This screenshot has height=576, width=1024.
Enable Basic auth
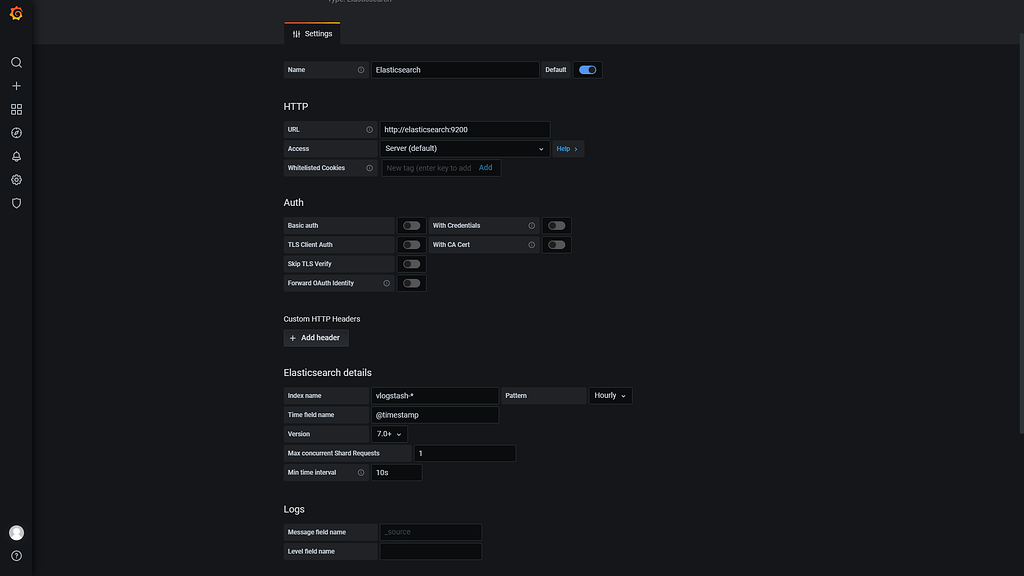pyautogui.click(x=411, y=225)
